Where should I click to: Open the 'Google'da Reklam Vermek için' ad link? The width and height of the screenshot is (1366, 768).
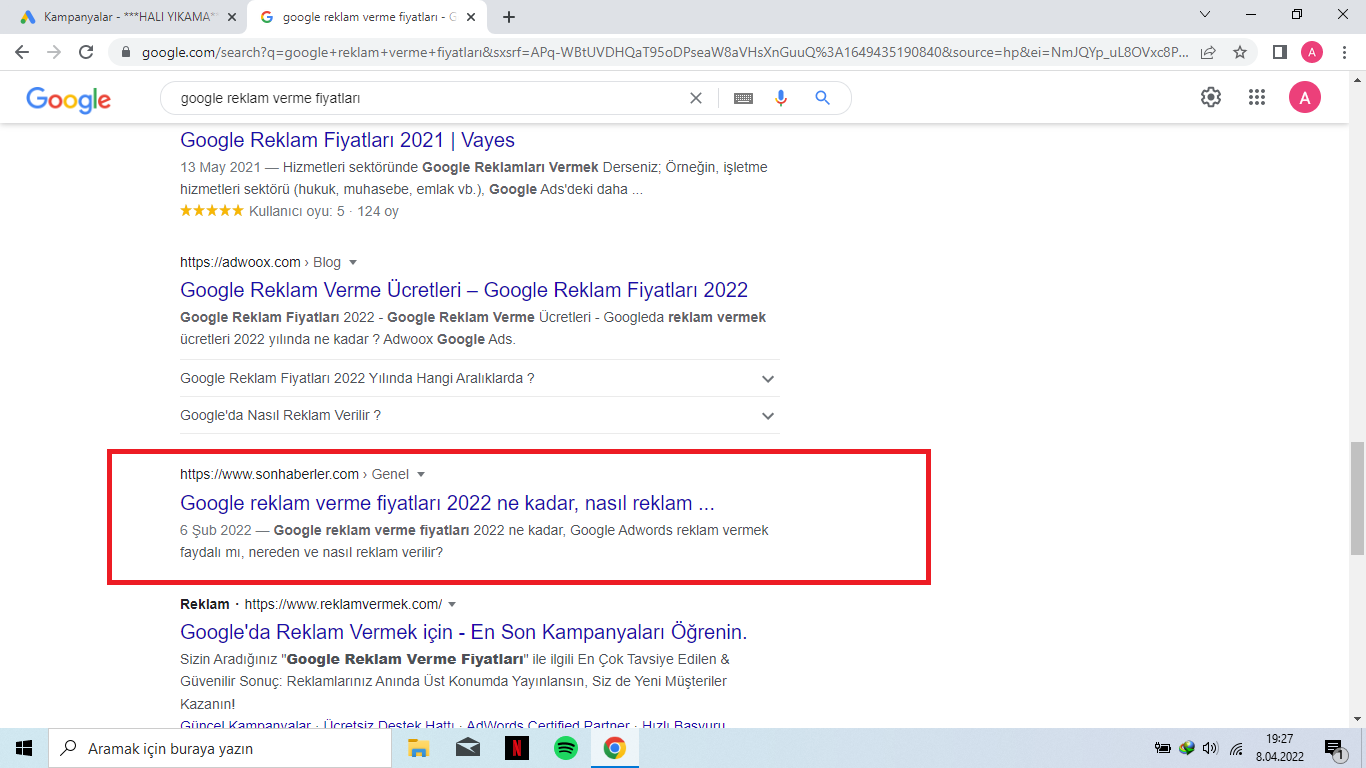click(x=464, y=632)
